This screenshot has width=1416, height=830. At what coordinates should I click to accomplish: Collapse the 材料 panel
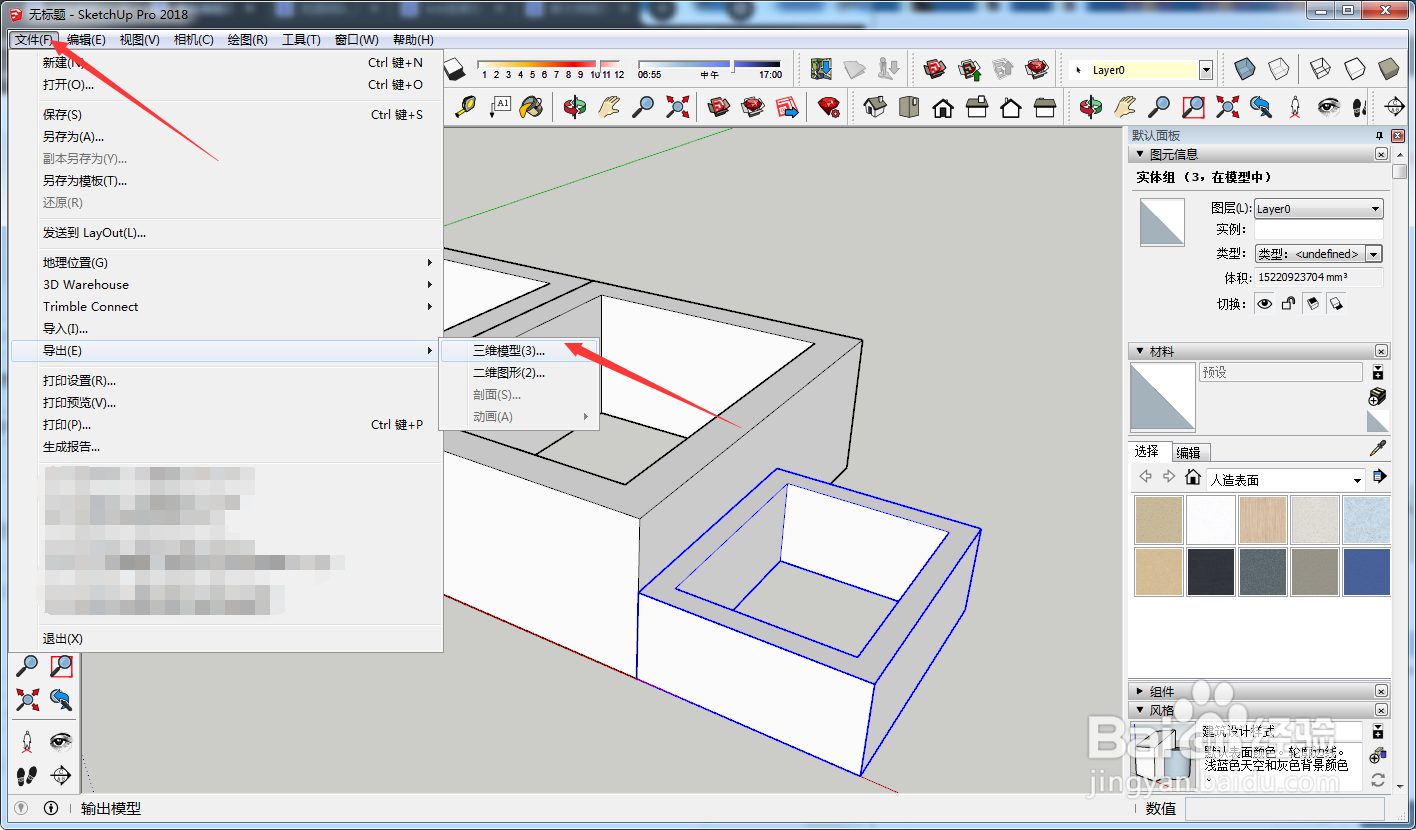[1139, 351]
